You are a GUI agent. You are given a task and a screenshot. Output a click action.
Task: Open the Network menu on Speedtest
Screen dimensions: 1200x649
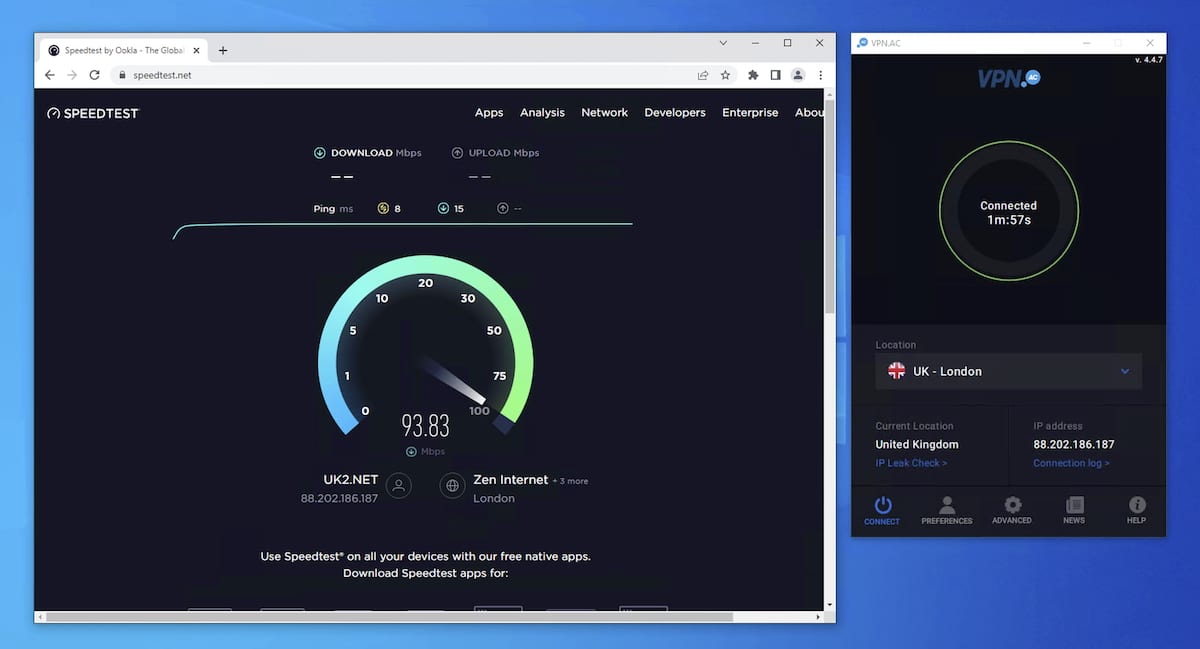(605, 113)
